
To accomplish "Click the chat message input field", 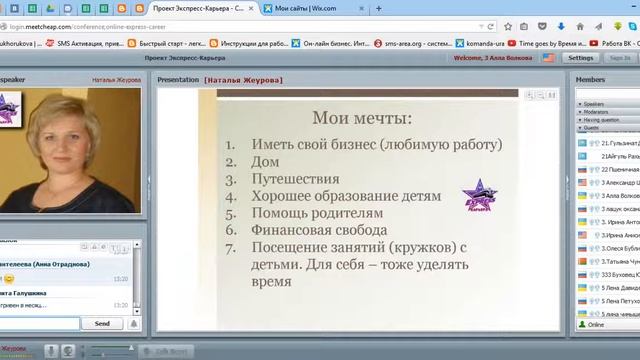I will 40,324.
